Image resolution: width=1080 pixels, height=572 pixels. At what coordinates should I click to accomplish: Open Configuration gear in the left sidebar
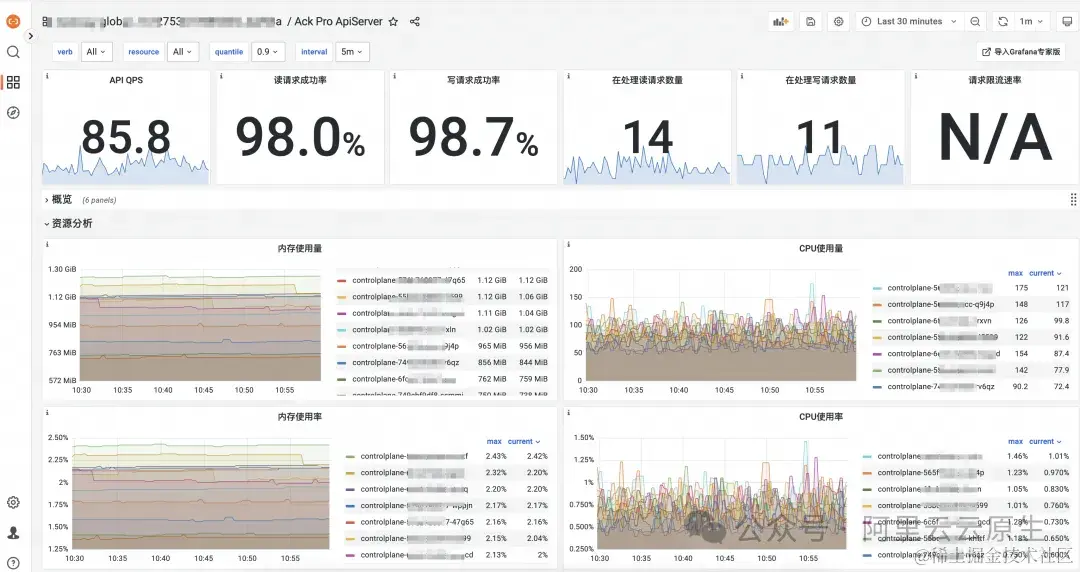(x=13, y=502)
